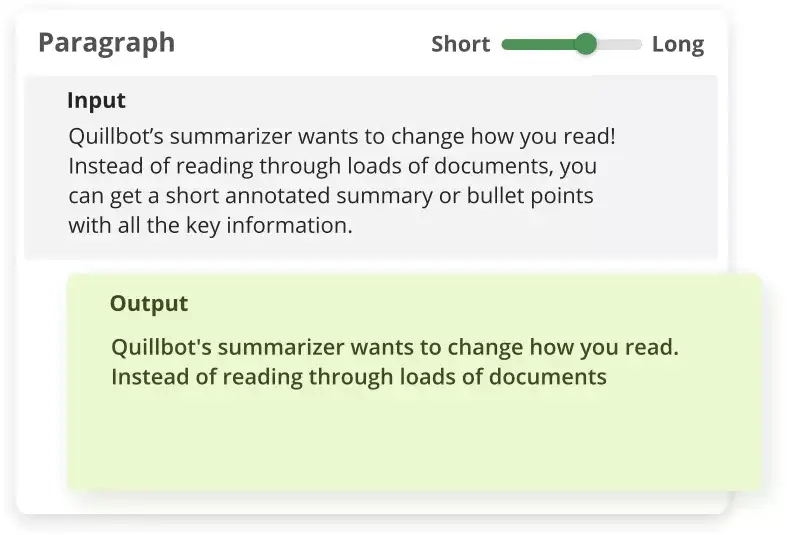Select the Paragraph mode label
Image resolution: width=790 pixels, height=535 pixels.
point(106,43)
